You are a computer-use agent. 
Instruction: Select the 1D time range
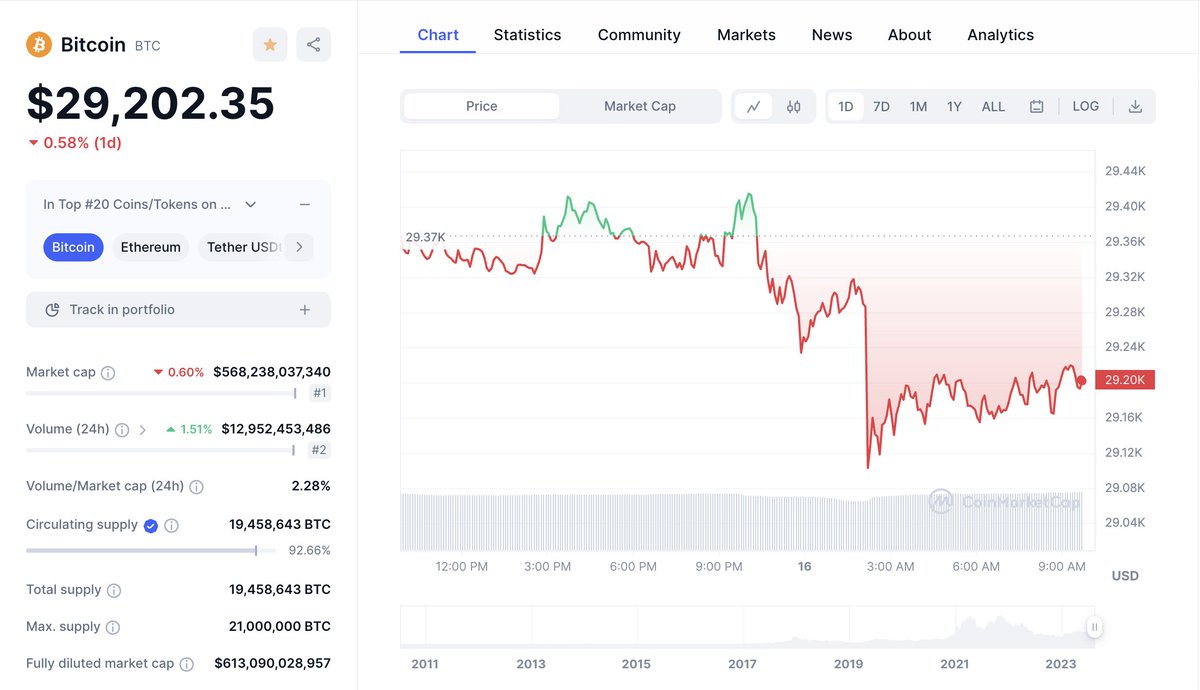tap(846, 106)
